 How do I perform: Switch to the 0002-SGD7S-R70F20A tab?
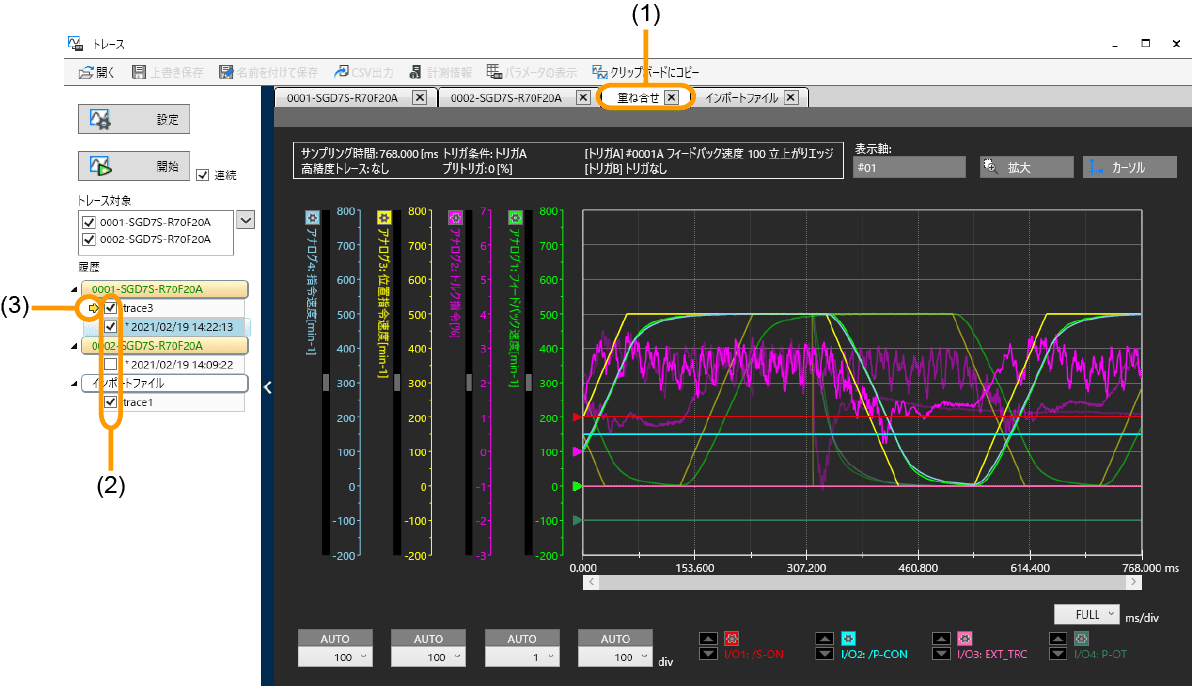(505, 97)
